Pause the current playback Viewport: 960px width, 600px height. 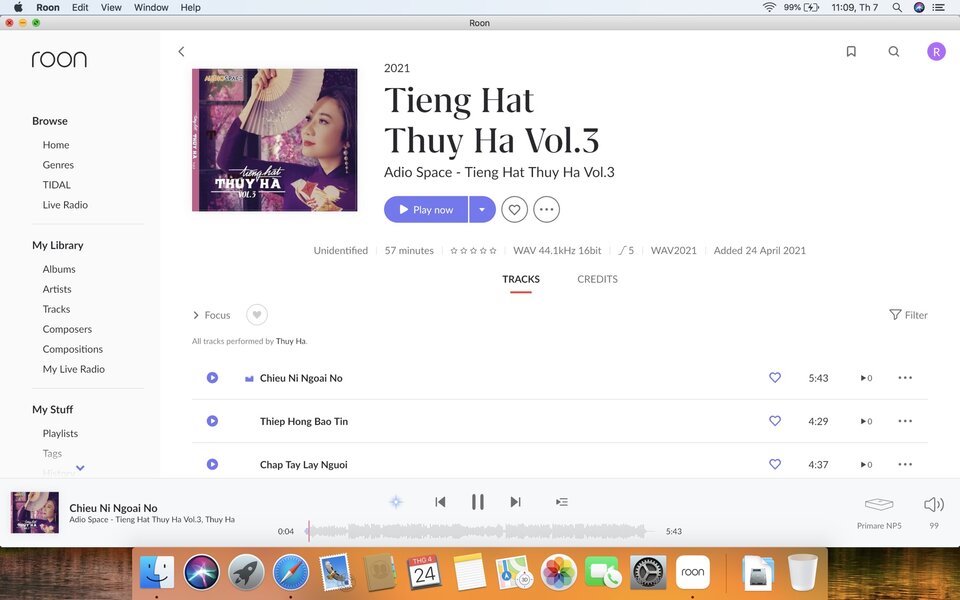tap(478, 502)
